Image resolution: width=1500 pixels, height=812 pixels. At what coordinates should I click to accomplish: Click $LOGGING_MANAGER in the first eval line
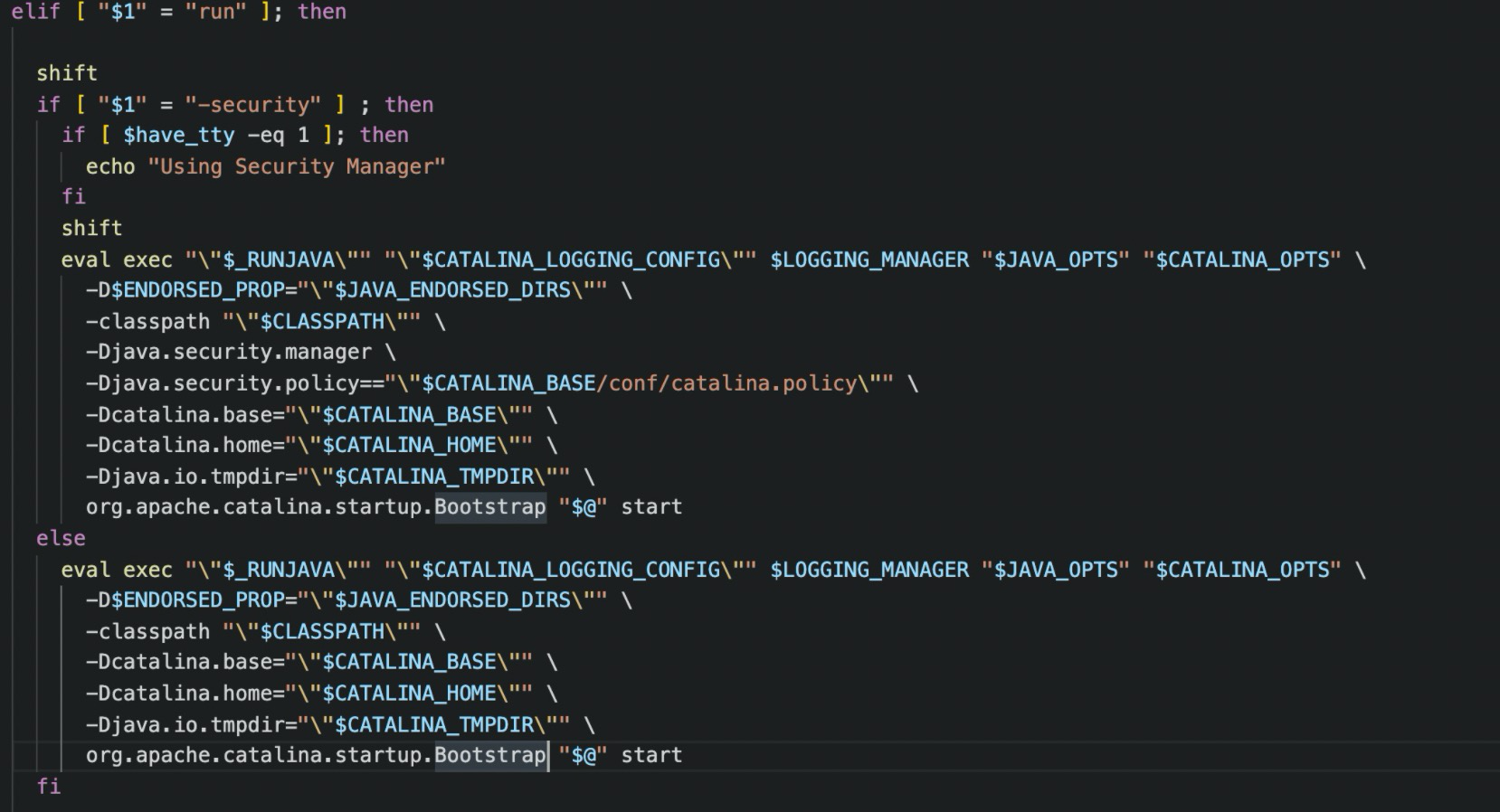(x=869, y=260)
